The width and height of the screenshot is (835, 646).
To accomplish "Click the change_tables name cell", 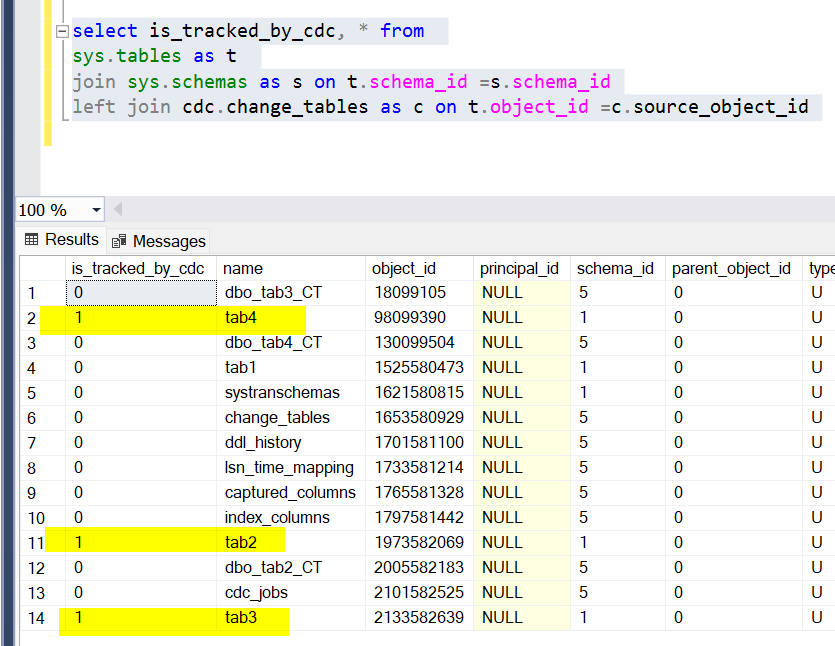I will pos(291,418).
